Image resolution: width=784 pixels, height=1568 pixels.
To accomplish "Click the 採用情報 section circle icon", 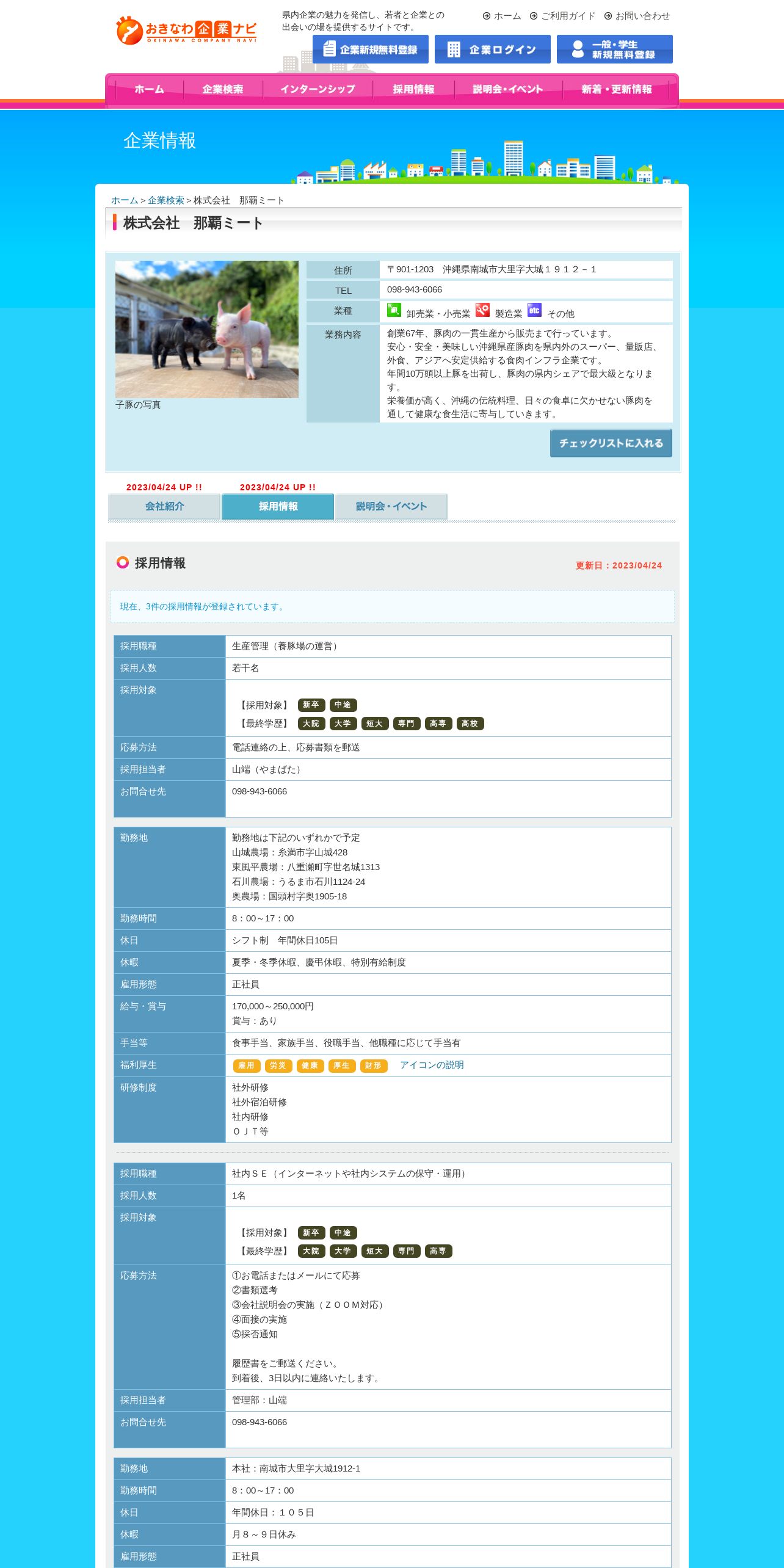I will 123,562.
